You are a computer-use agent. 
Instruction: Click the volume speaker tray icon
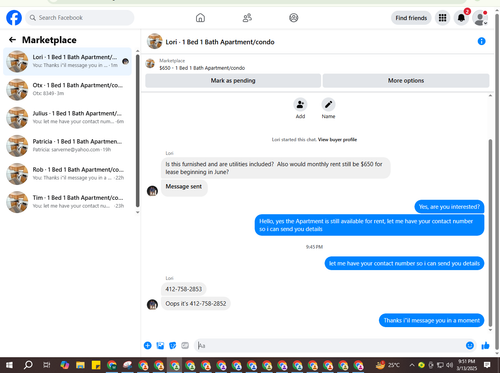(449, 365)
